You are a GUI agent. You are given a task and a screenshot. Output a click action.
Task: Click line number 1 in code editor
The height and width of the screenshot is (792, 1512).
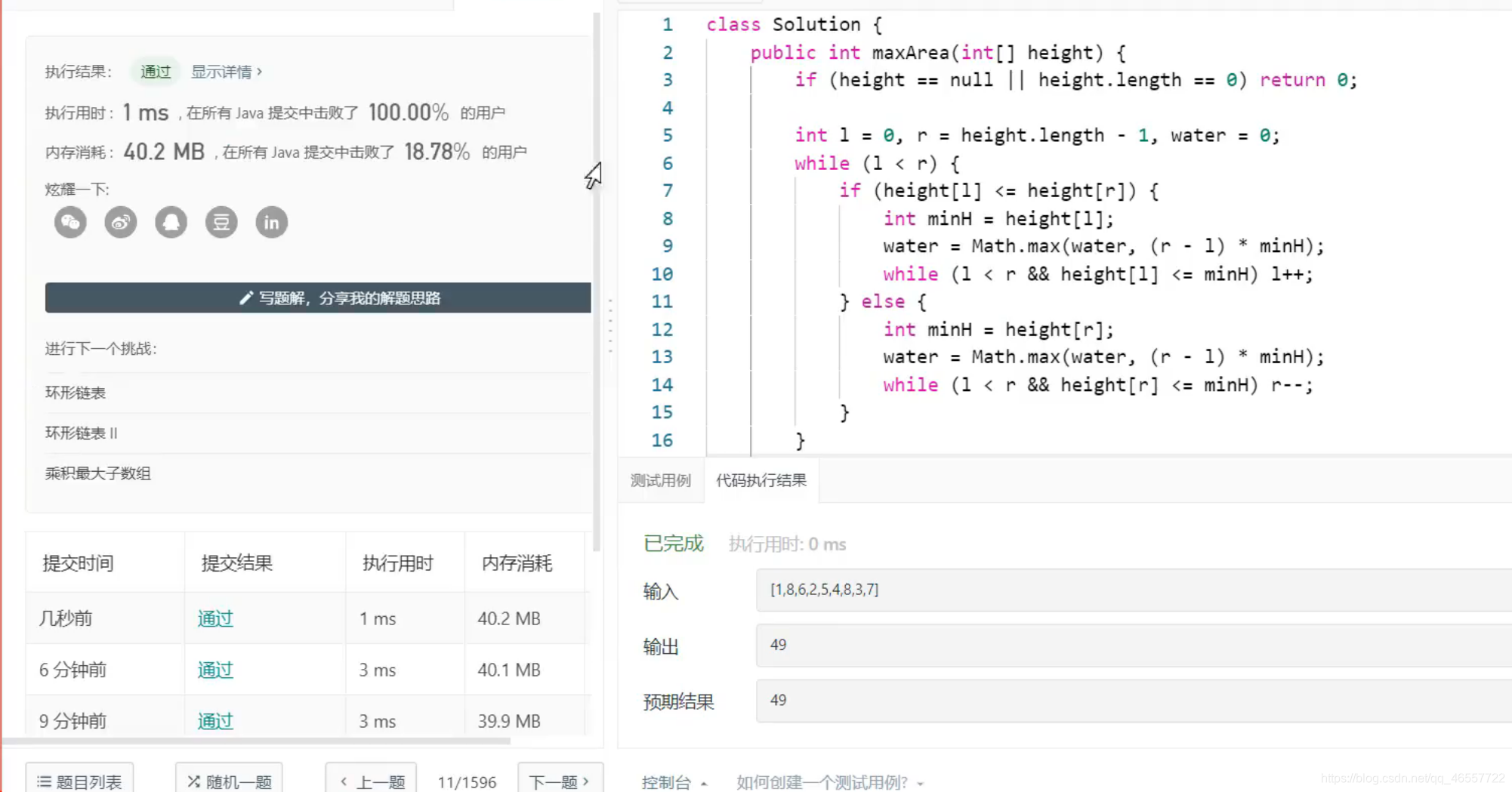(x=668, y=24)
